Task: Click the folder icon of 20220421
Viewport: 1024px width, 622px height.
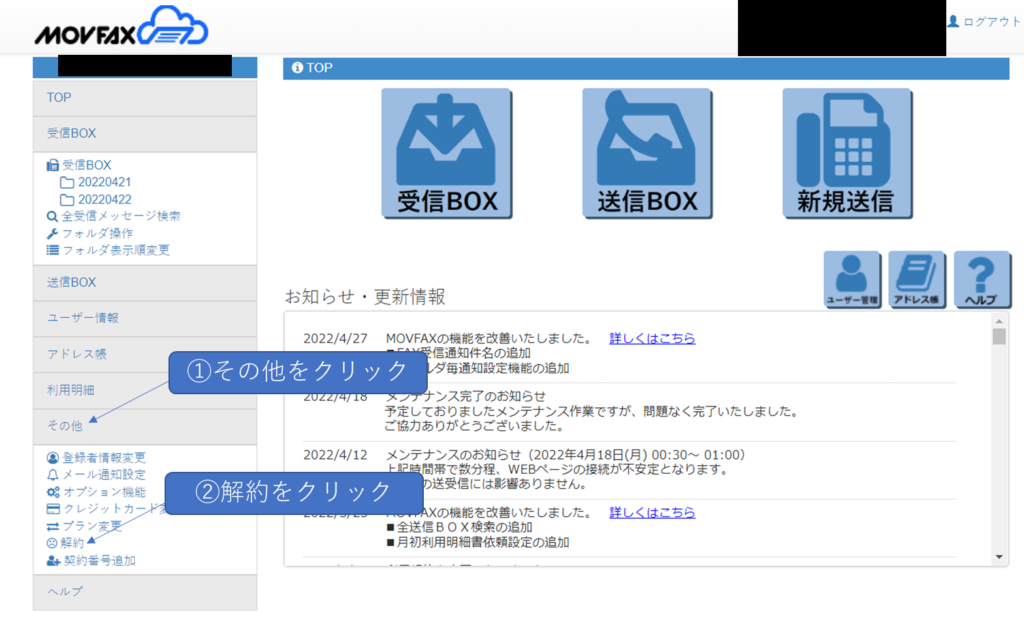Action: (x=67, y=182)
